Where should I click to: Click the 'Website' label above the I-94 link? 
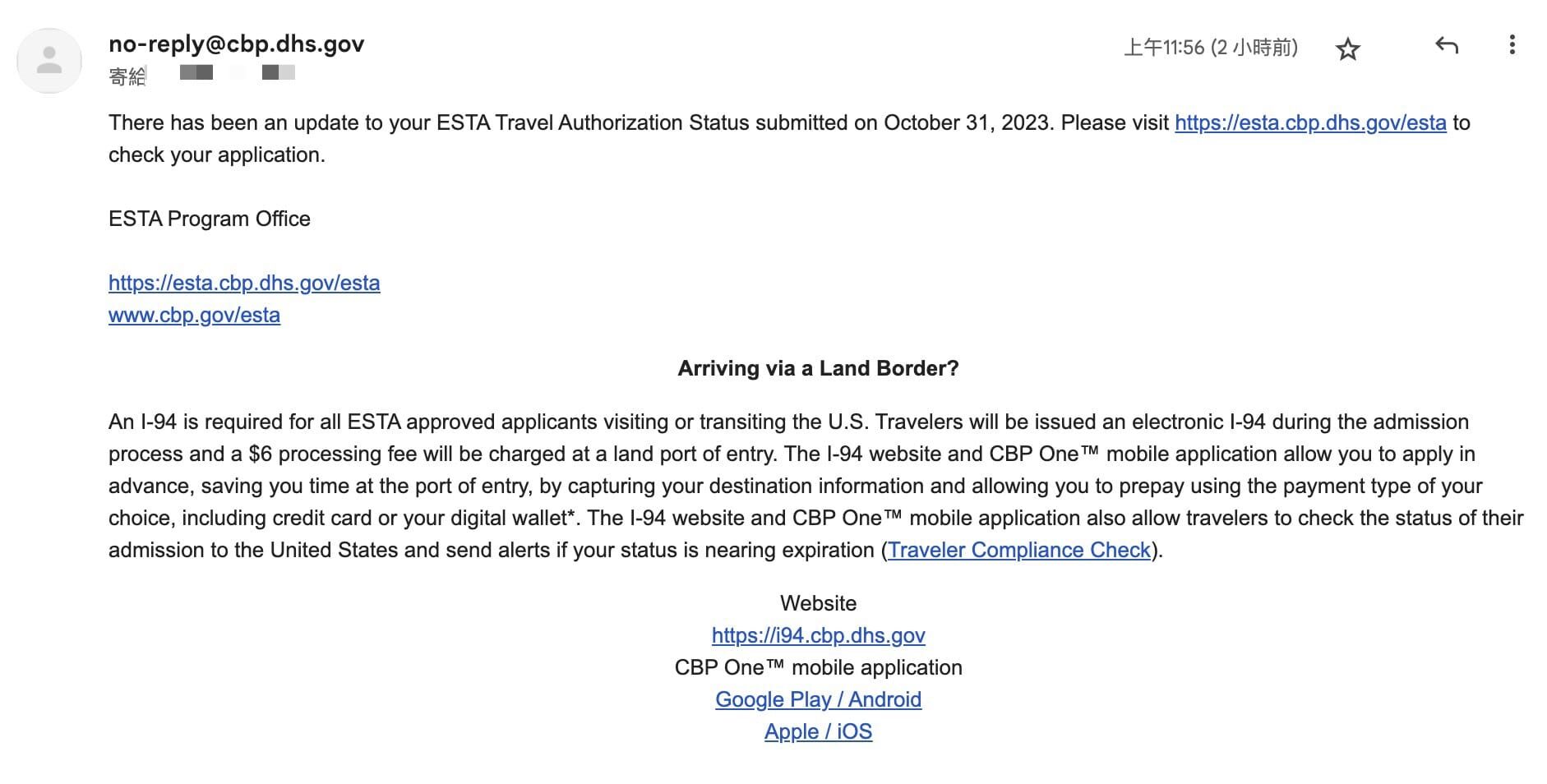click(x=818, y=604)
